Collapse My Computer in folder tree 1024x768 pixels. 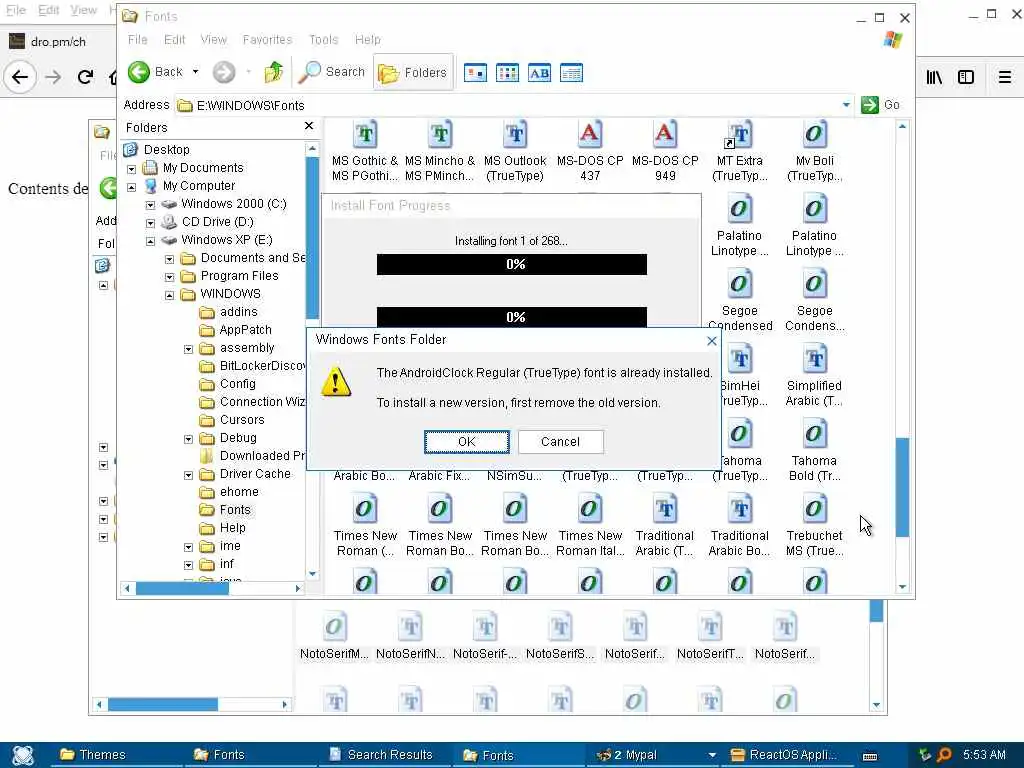coord(131,187)
